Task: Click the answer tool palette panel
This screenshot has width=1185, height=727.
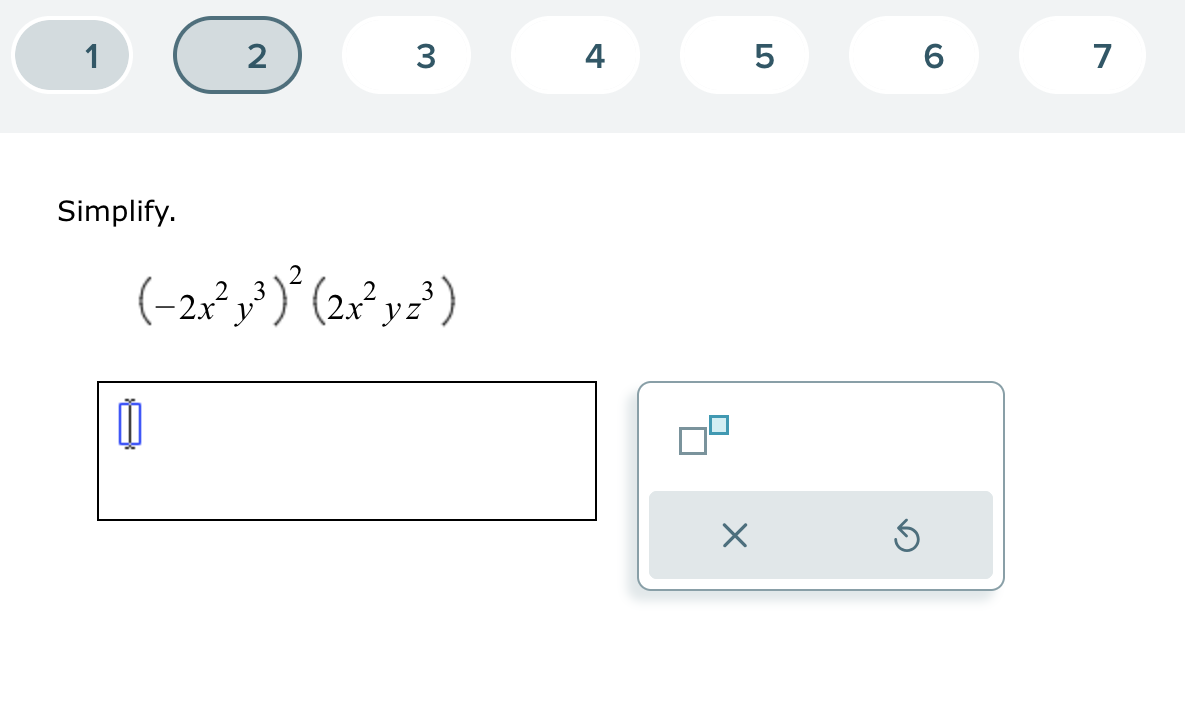Action: 820,485
